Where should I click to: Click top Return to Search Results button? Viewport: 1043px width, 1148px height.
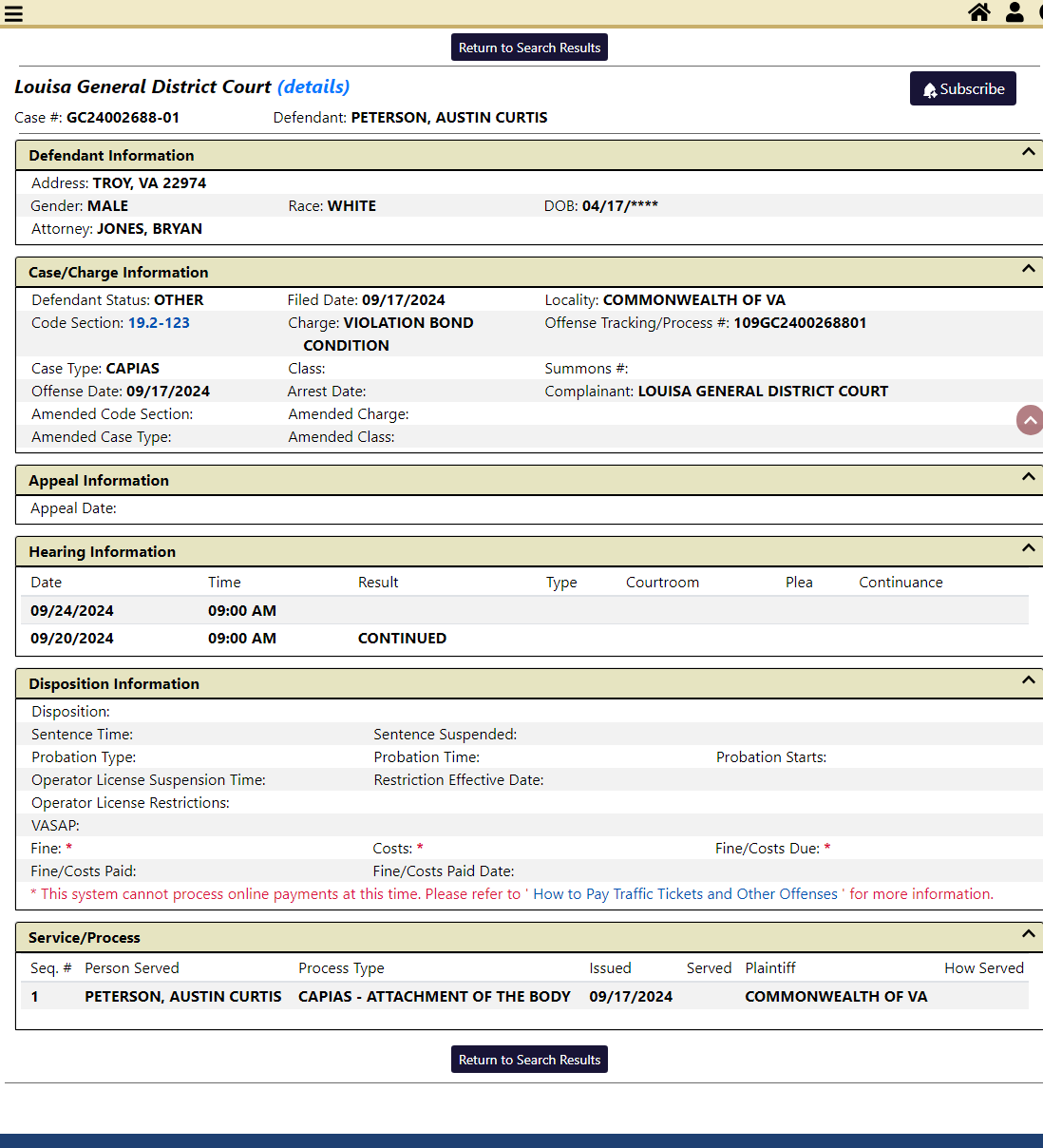tap(529, 48)
